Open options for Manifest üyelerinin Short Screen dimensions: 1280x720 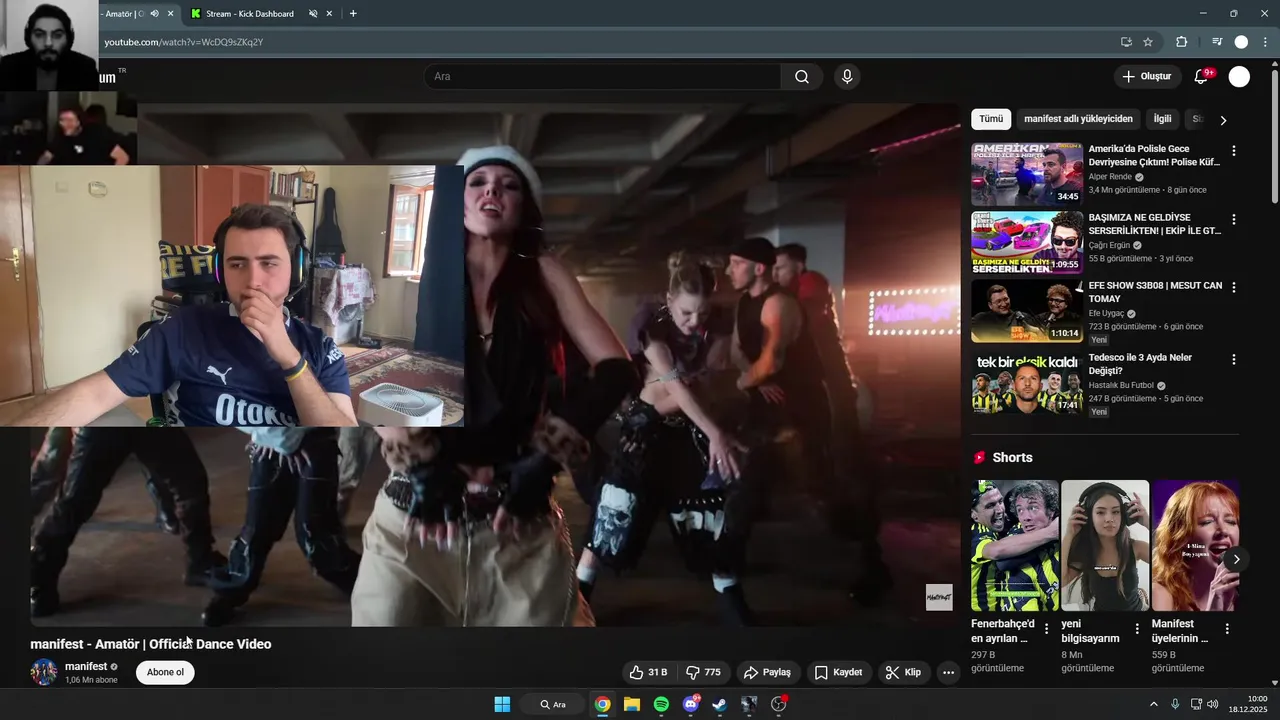[1227, 629]
